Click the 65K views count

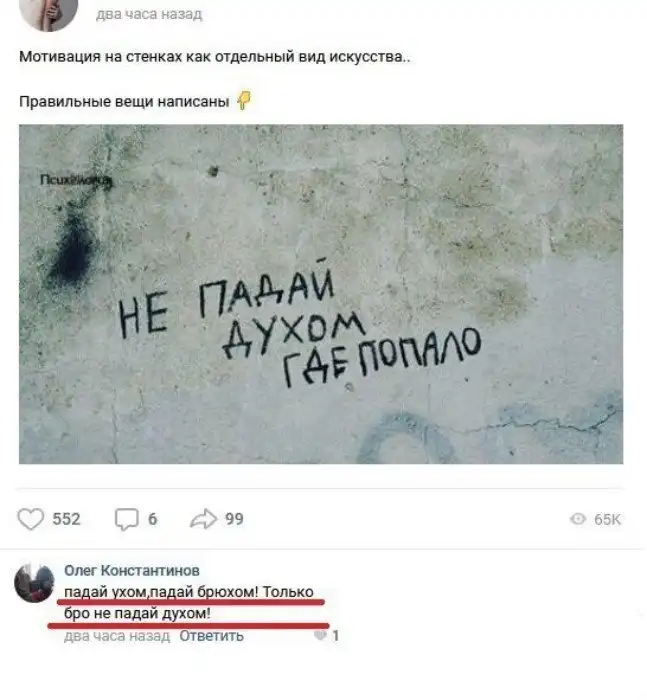[x=607, y=519]
